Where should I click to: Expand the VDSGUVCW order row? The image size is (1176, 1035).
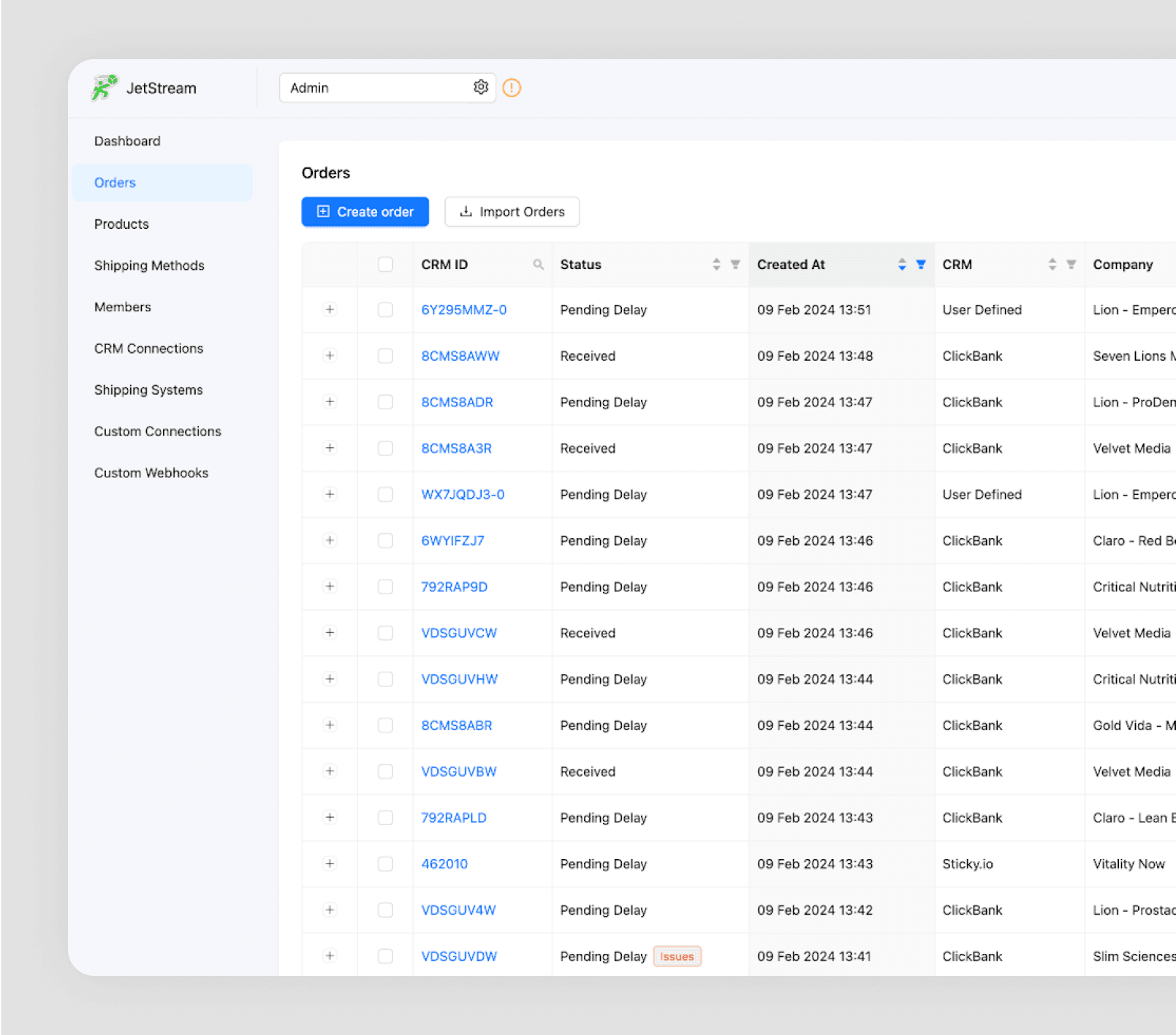click(x=330, y=633)
